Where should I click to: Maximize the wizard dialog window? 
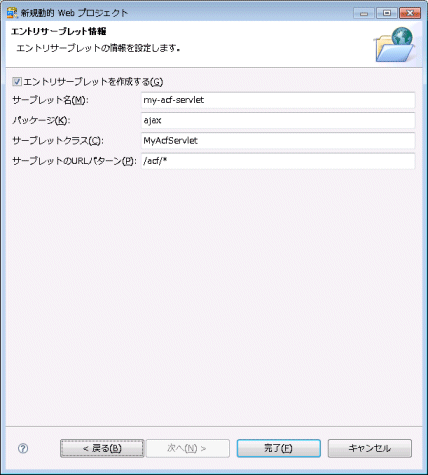coord(387,13)
